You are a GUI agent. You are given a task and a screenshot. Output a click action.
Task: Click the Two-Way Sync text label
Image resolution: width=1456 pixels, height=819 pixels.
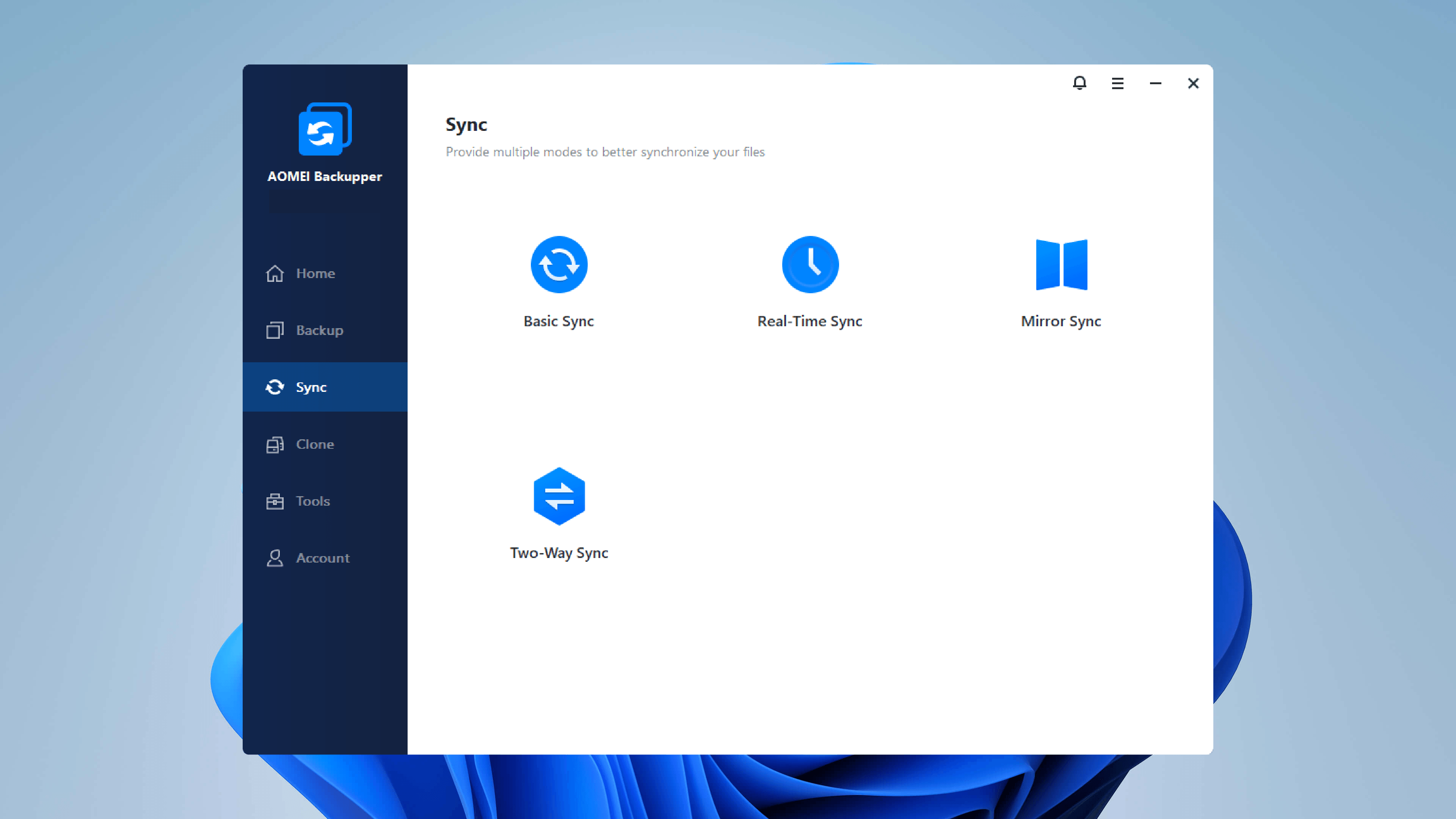tap(559, 553)
